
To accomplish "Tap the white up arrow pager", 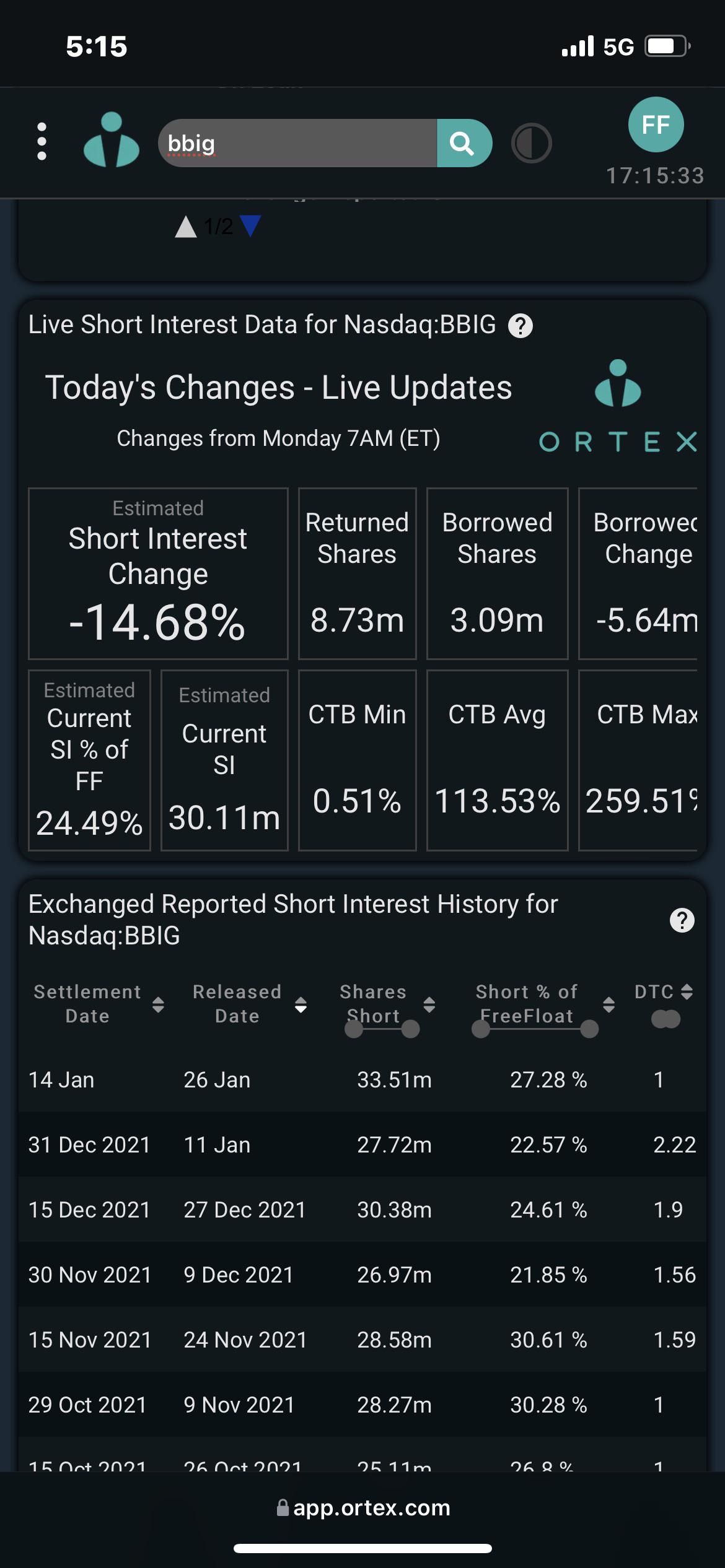I will click(186, 227).
